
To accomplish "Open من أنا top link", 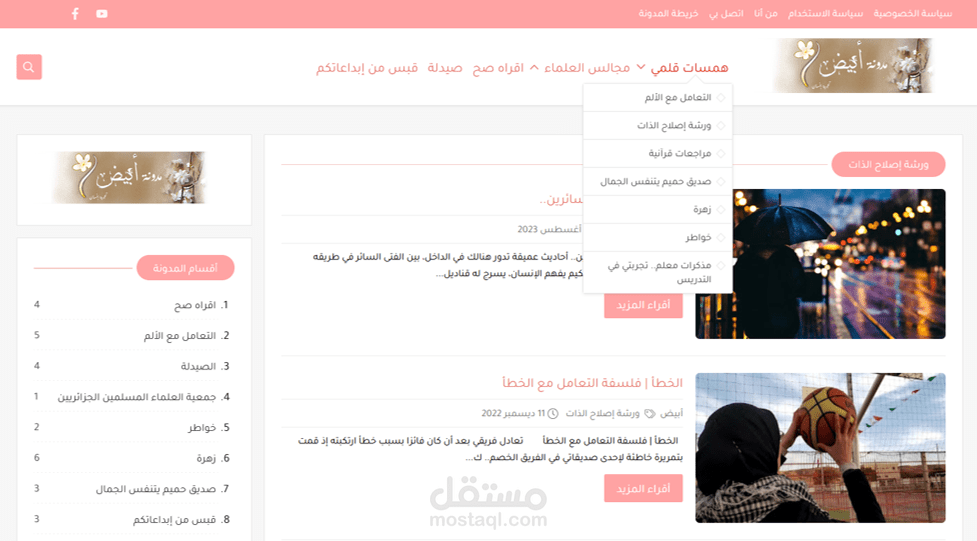I will 766,13.
